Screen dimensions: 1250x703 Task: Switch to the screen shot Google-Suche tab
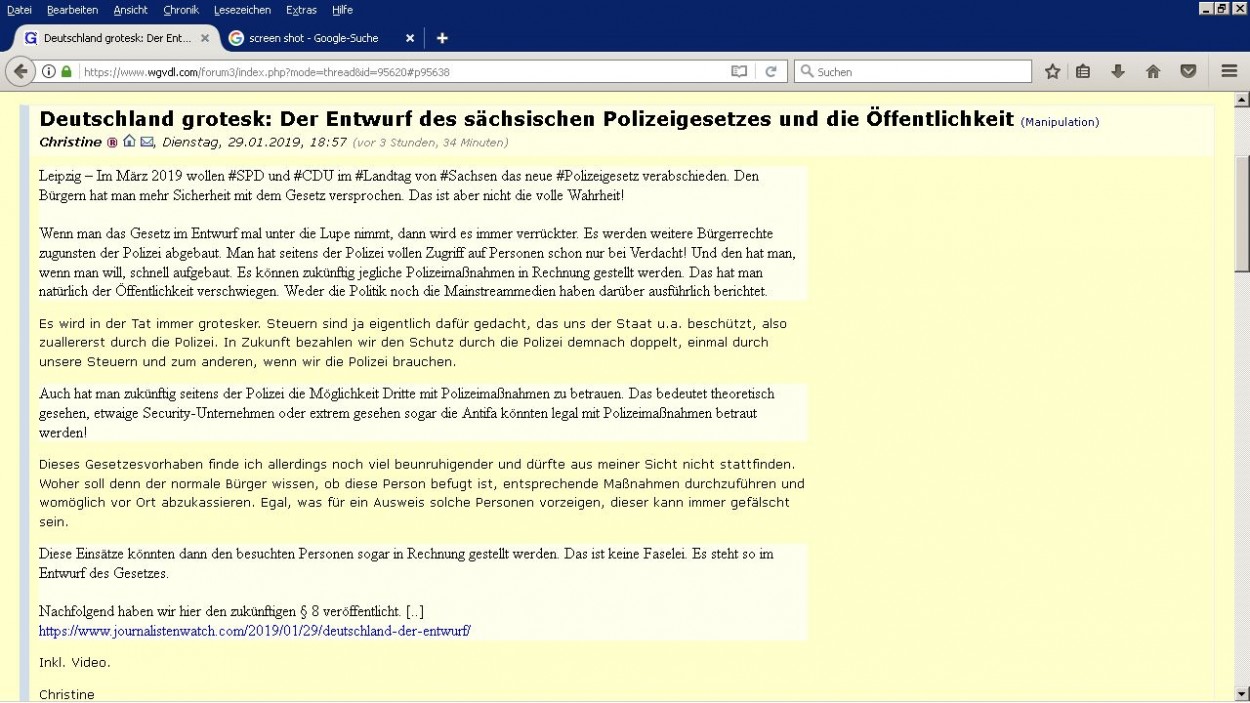315,38
